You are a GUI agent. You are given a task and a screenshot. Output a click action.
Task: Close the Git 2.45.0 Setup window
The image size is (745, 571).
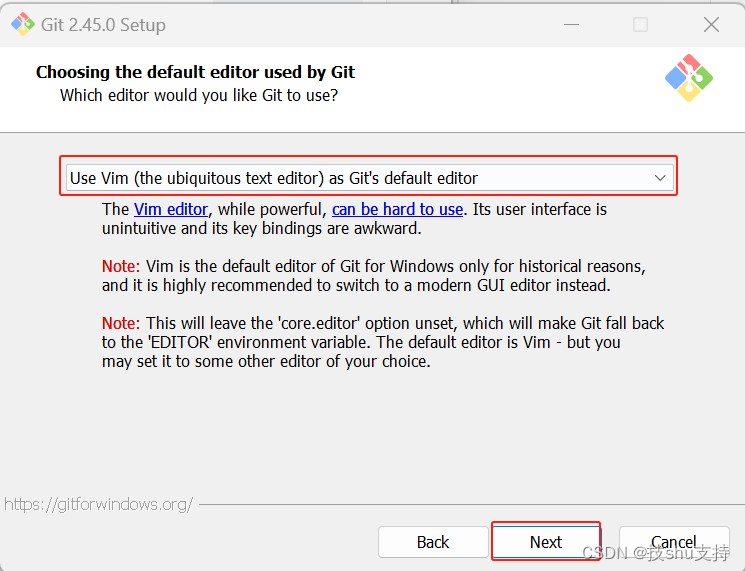pos(711,24)
